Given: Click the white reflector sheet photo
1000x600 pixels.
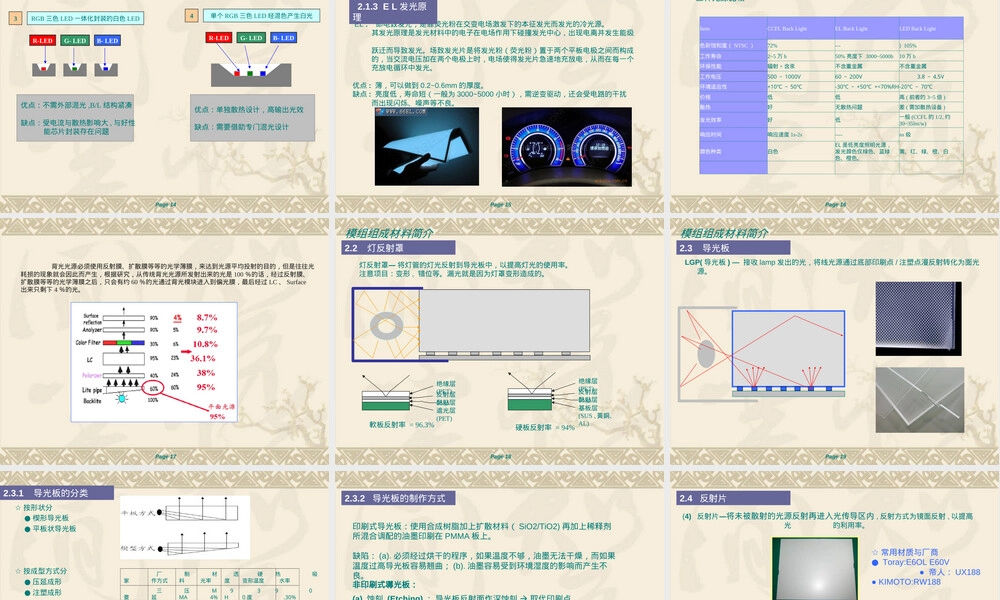Looking at the screenshot, I should [x=814, y=569].
